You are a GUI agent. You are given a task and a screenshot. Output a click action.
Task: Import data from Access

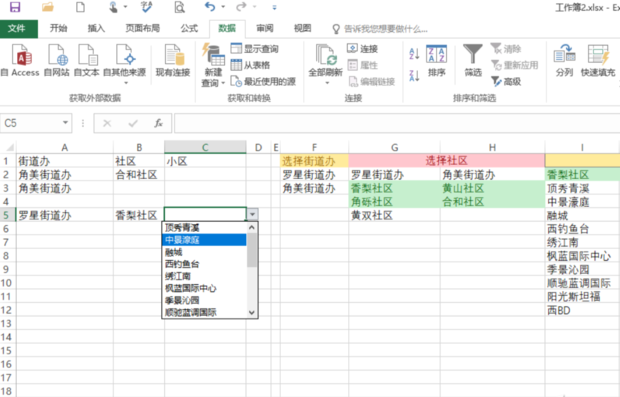(20, 60)
